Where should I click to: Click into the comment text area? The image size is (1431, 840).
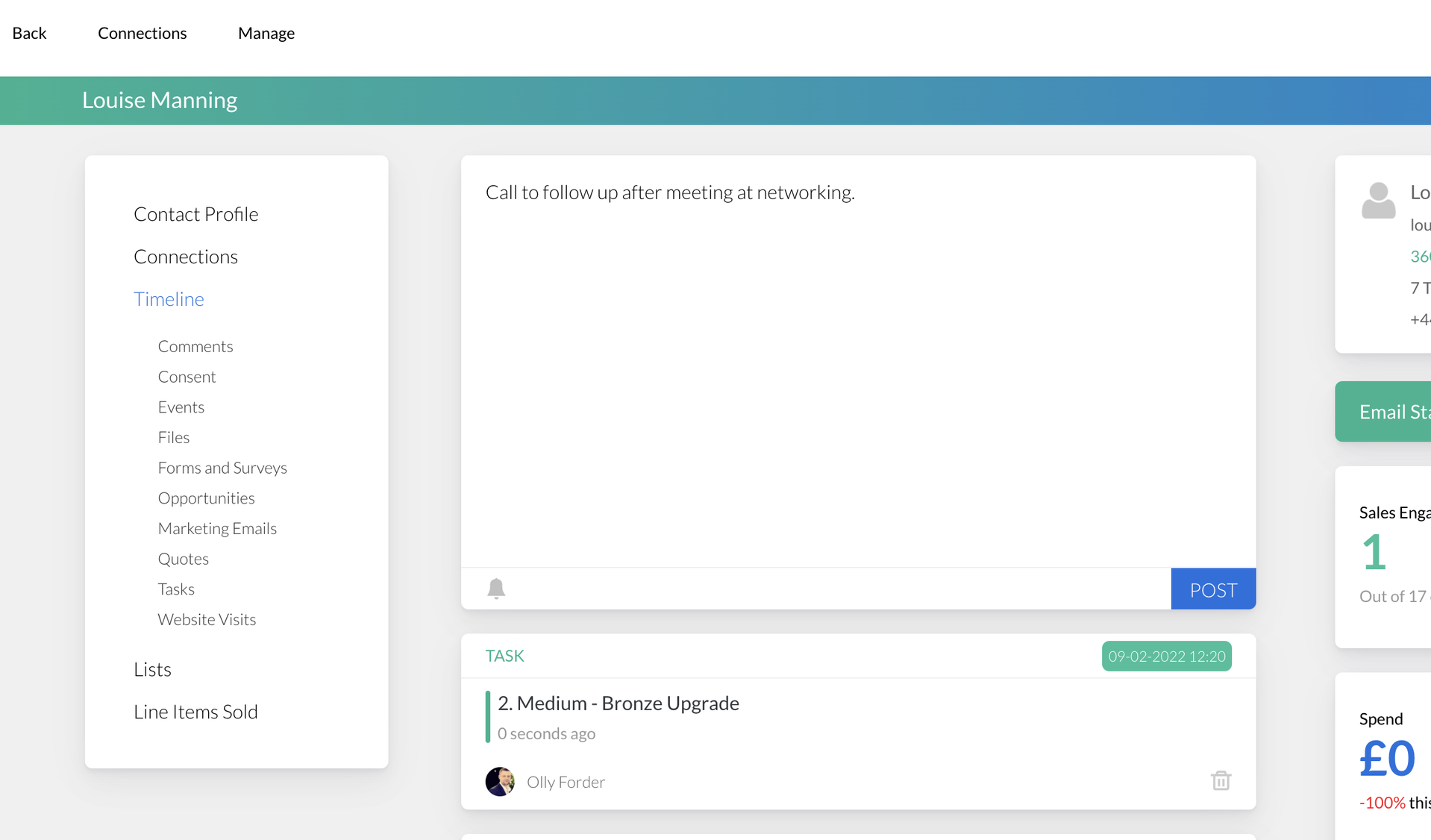pos(858,358)
